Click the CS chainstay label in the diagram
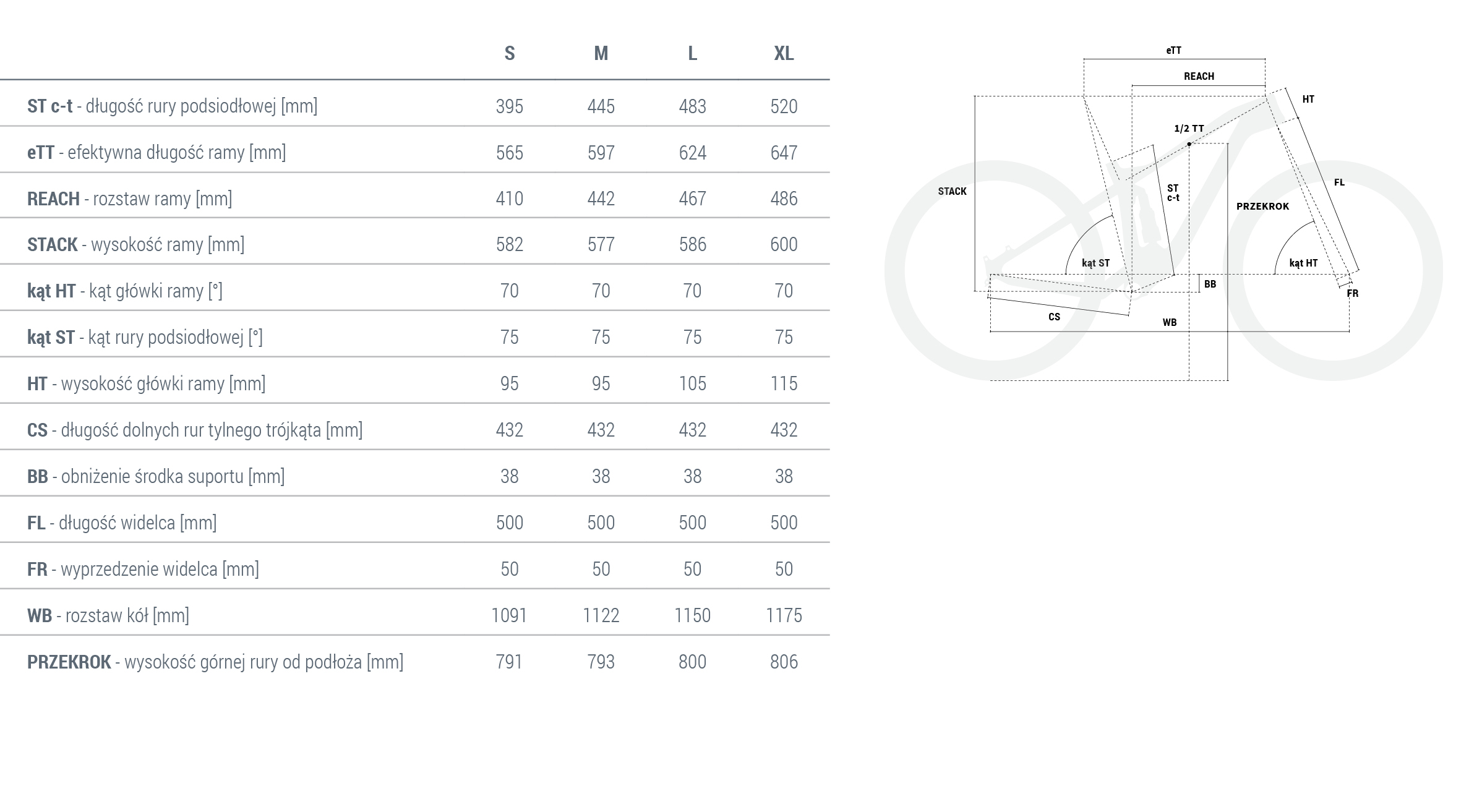 click(x=1054, y=317)
